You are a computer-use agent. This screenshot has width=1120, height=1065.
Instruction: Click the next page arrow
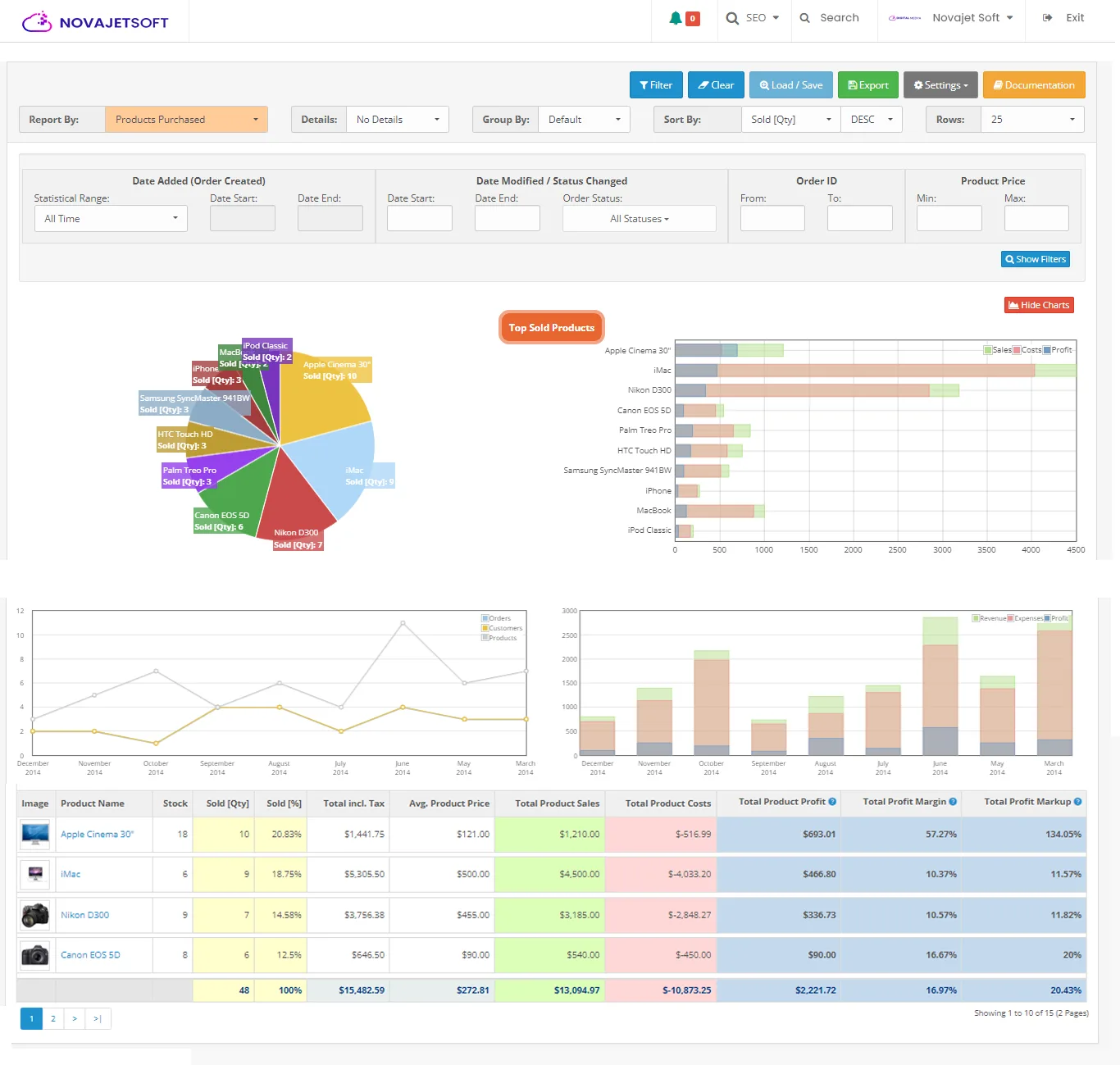pyautogui.click(x=75, y=1018)
